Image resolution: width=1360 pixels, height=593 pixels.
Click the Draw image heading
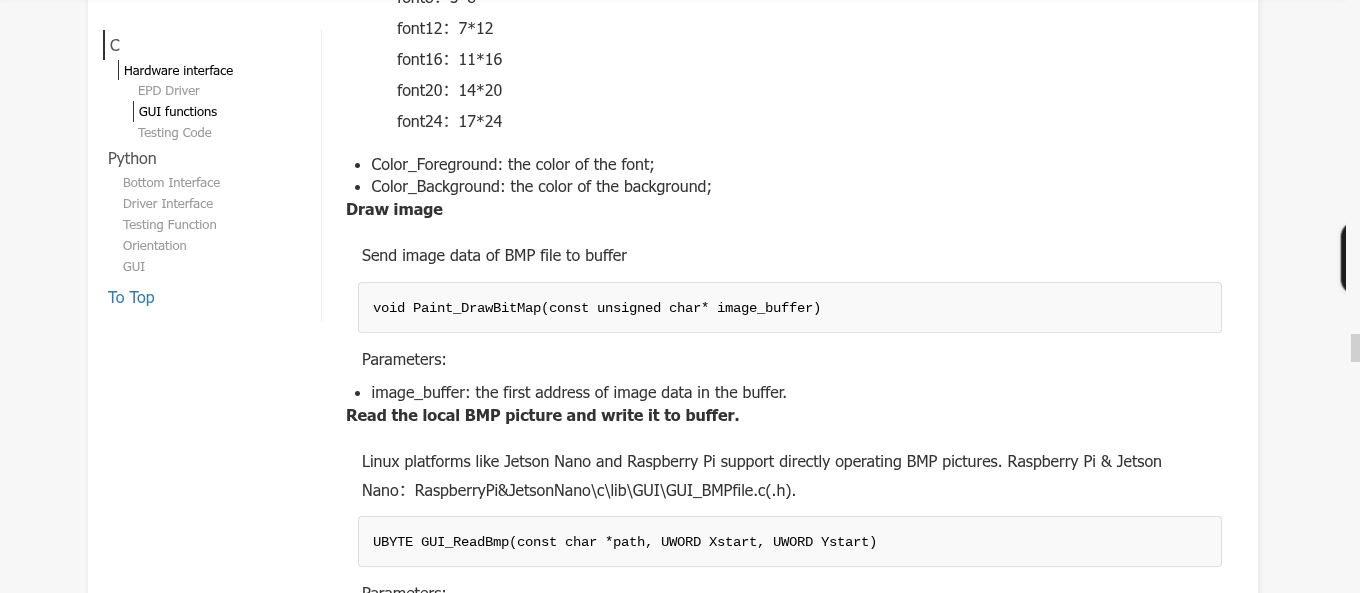394,209
